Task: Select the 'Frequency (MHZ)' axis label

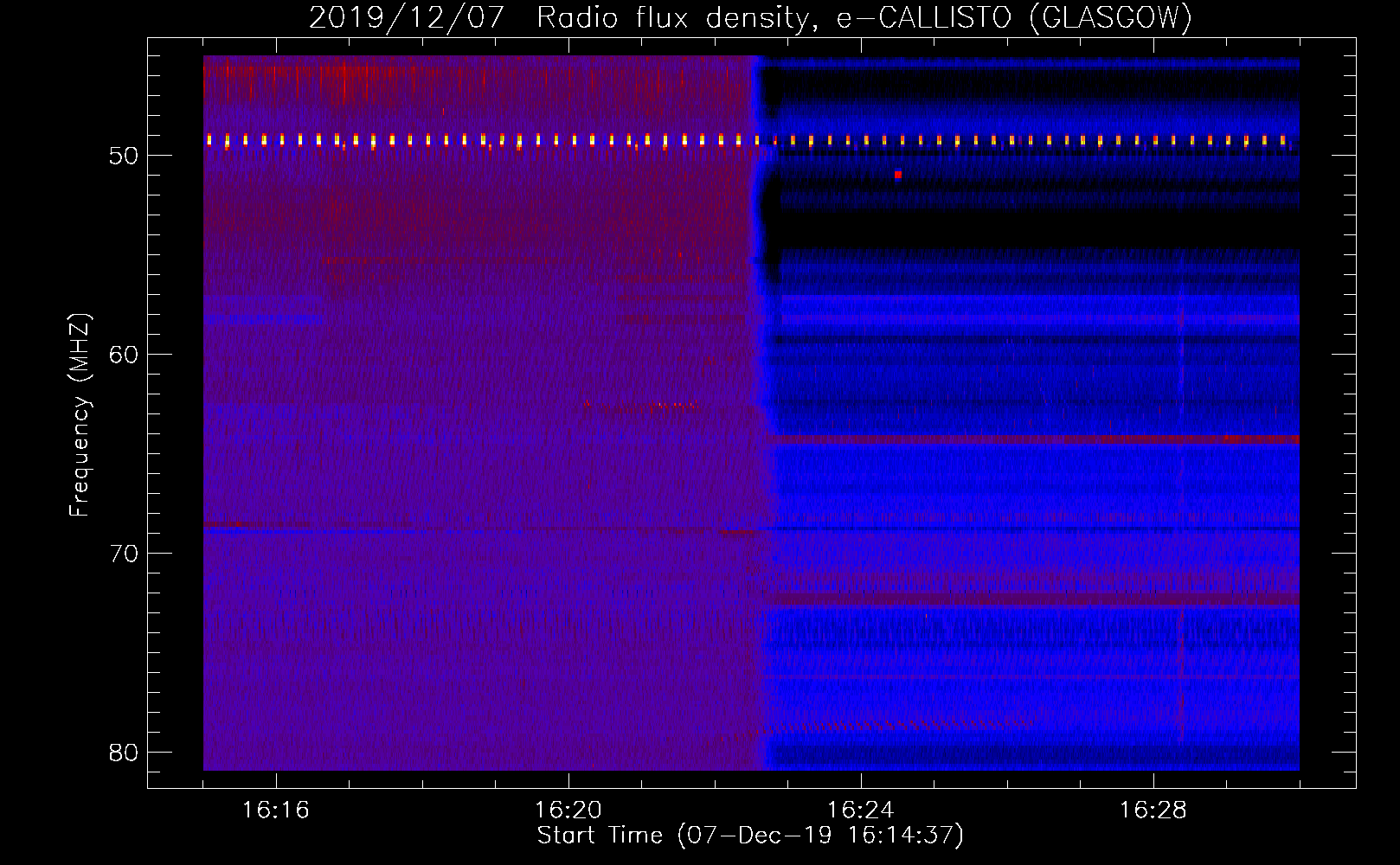Action: (80, 415)
